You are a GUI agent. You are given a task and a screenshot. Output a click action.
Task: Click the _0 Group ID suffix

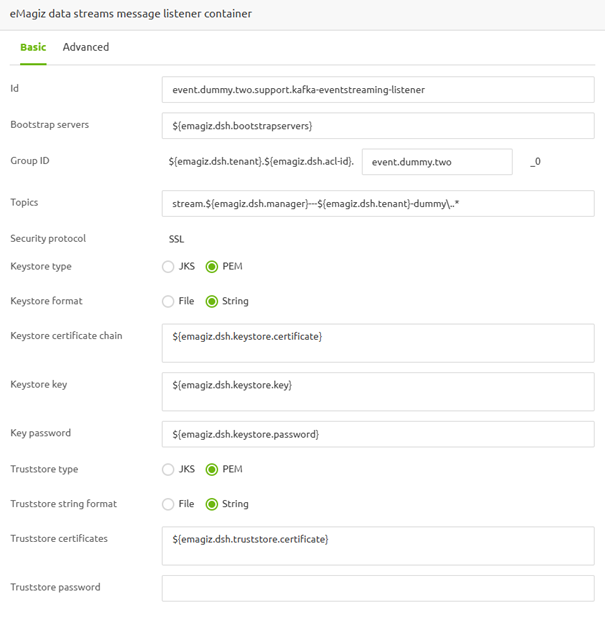[x=535, y=162]
